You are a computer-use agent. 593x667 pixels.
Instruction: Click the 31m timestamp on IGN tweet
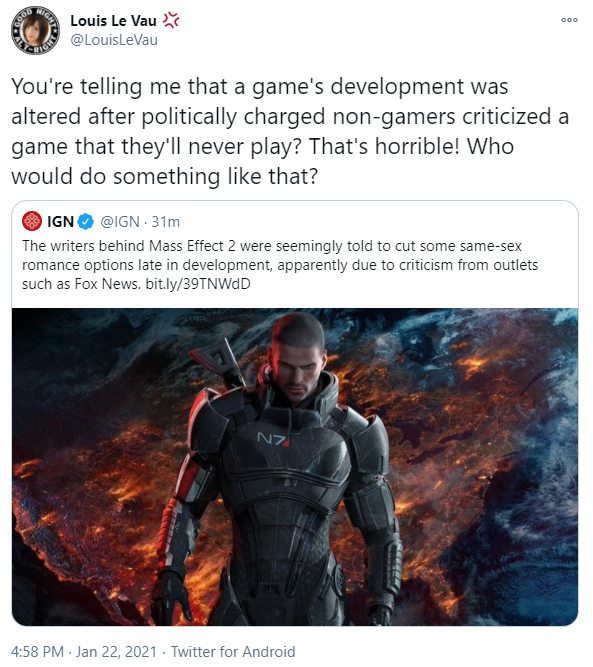point(165,222)
